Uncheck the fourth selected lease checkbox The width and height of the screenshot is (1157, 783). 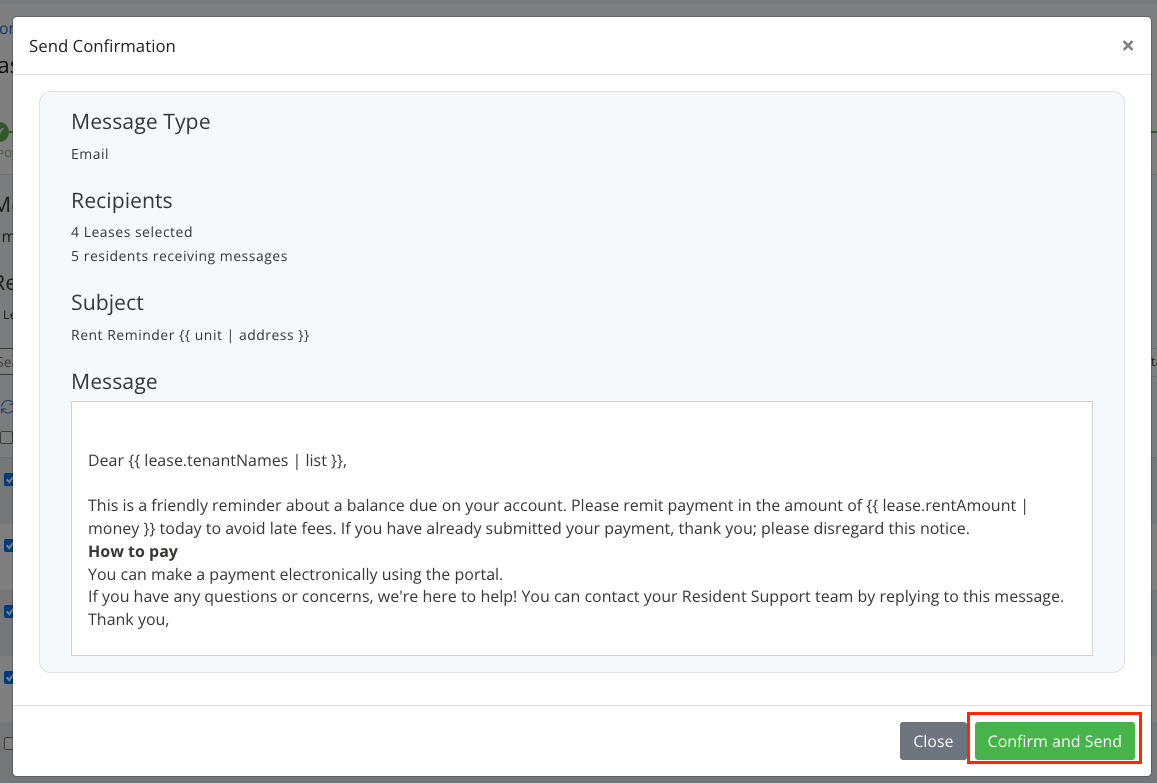(x=8, y=677)
